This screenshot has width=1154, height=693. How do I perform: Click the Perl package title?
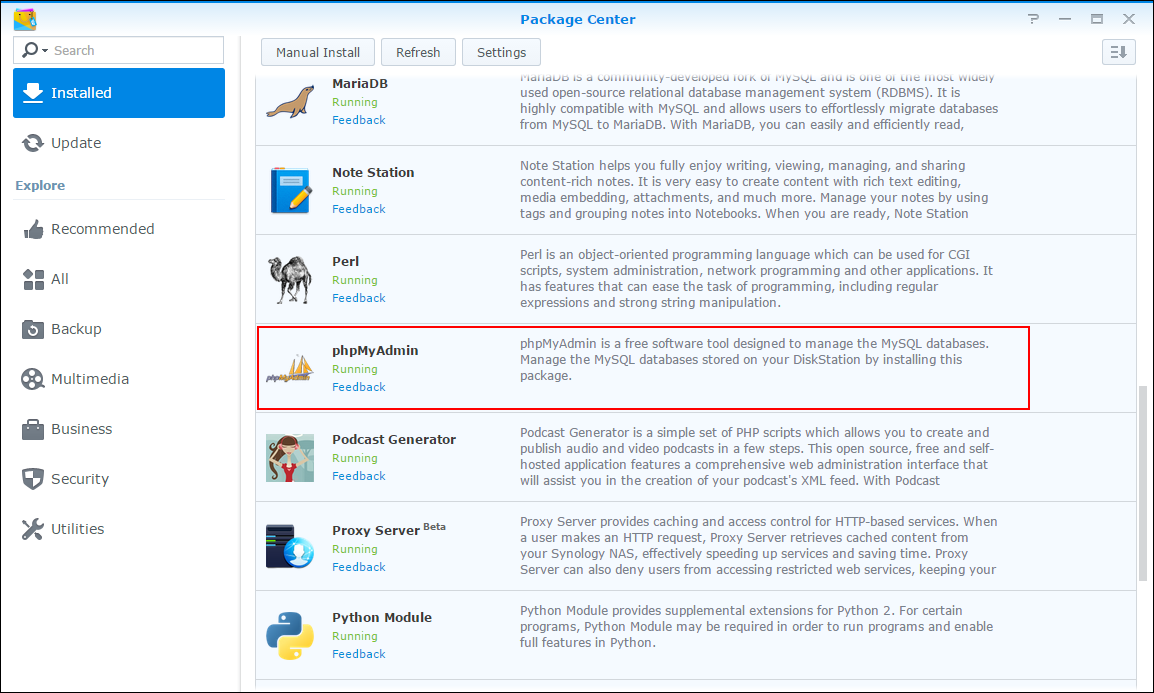point(345,261)
